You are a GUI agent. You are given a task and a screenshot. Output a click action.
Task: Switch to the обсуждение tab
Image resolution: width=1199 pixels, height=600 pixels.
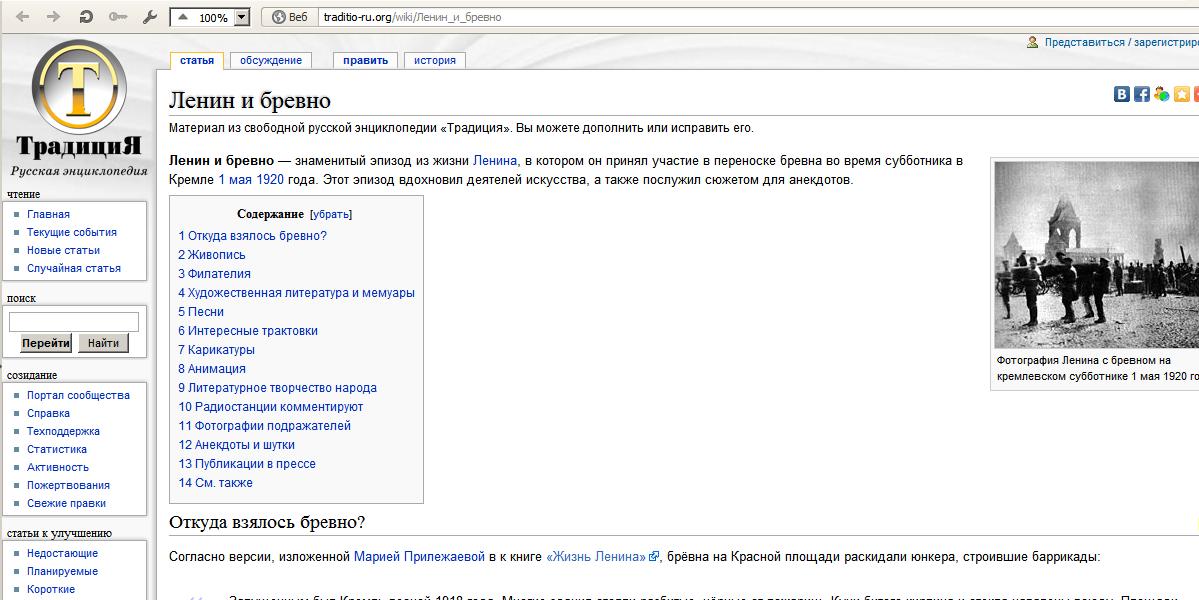(x=271, y=60)
